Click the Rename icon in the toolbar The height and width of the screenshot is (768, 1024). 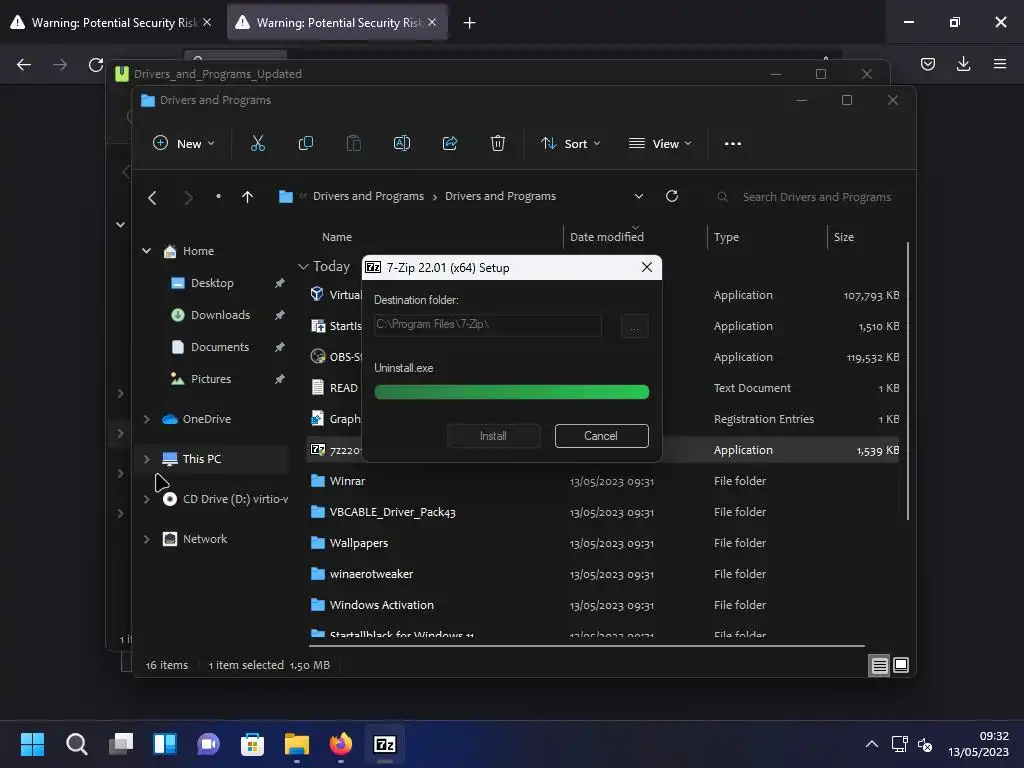(x=402, y=144)
